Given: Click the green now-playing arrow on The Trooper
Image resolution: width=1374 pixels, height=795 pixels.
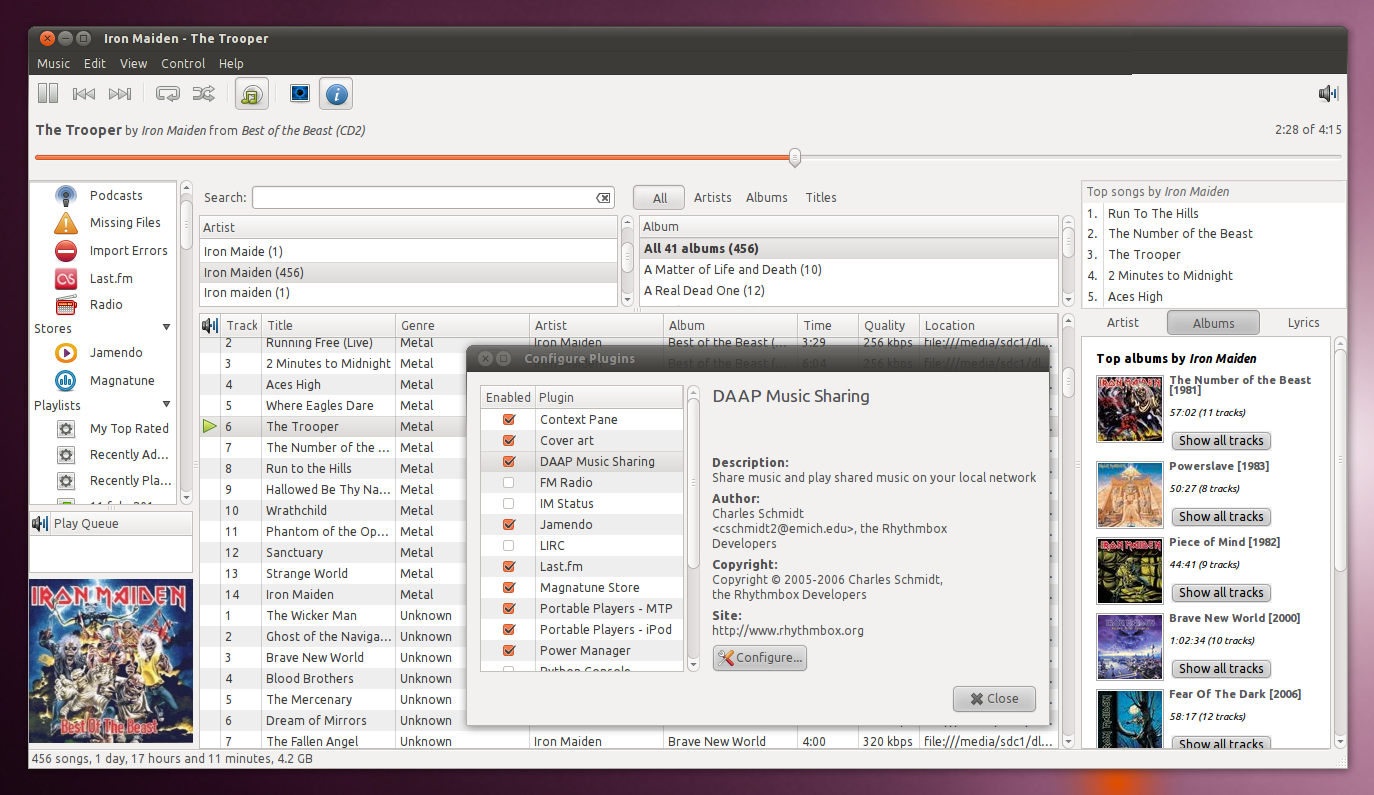Looking at the screenshot, I should 210,427.
